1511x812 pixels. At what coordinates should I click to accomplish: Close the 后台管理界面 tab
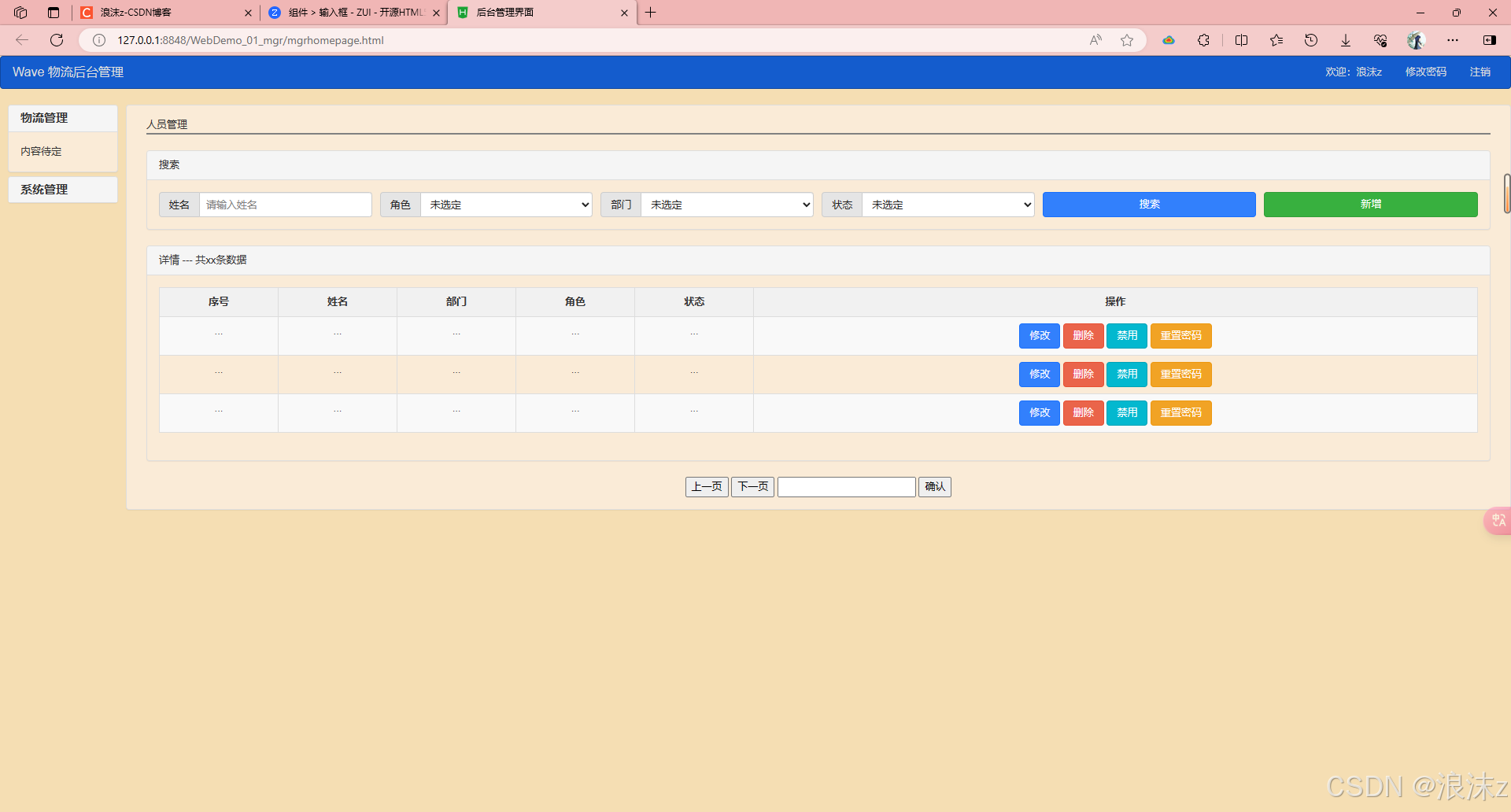pos(624,13)
